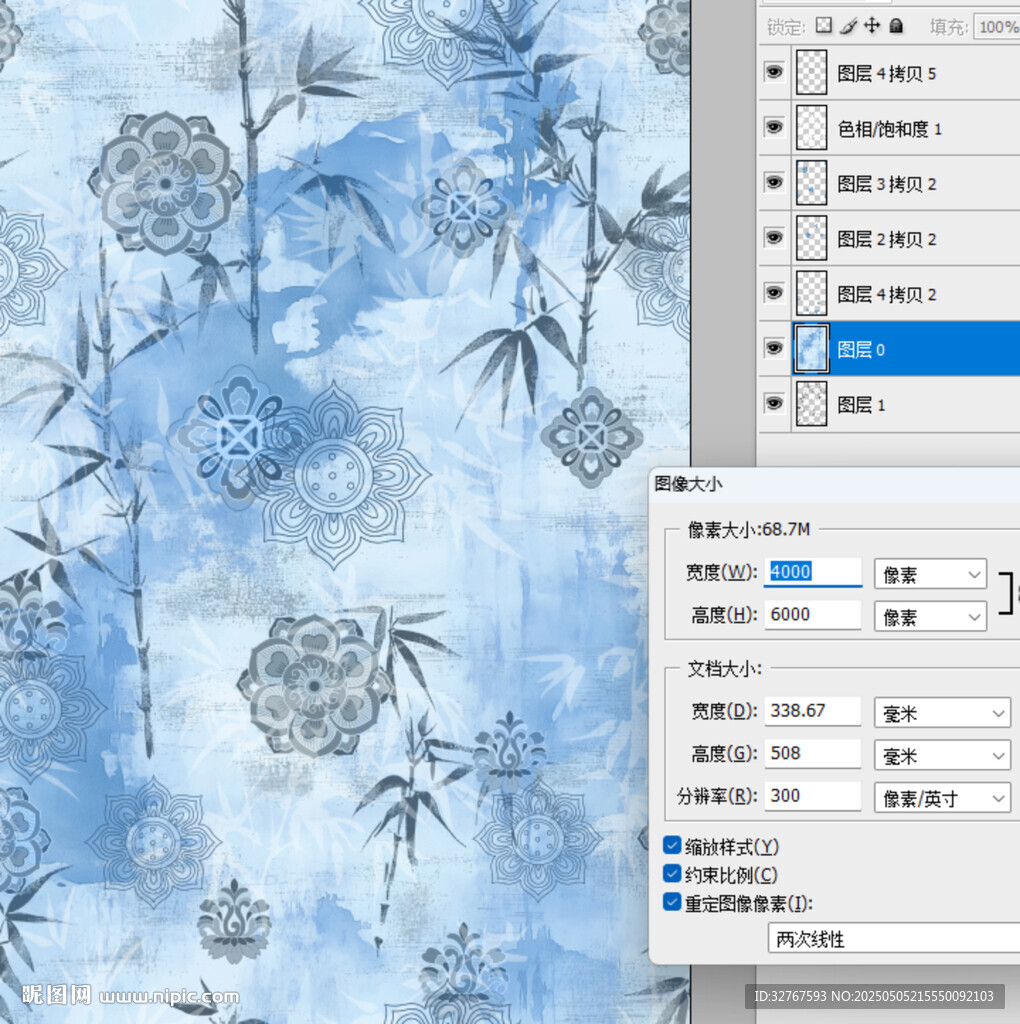Select the 图层 2 拷贝 2 thumbnail
1020x1024 pixels.
click(x=812, y=238)
